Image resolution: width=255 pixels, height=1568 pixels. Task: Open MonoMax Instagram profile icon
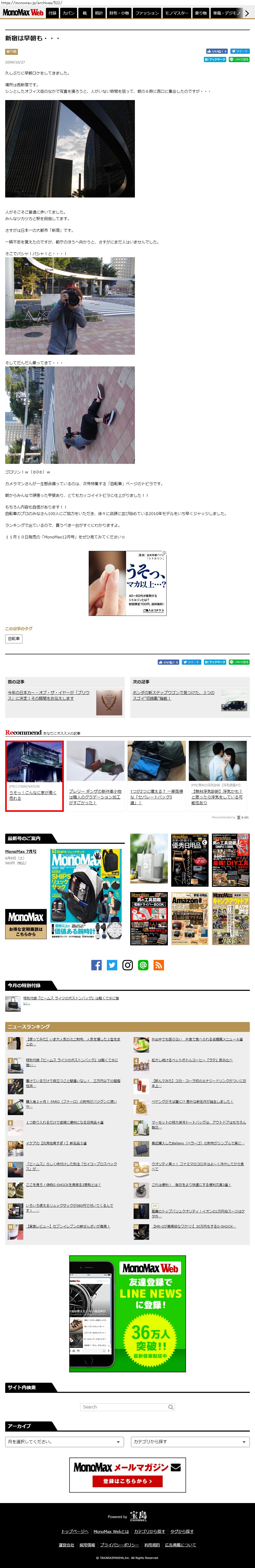pos(128,965)
